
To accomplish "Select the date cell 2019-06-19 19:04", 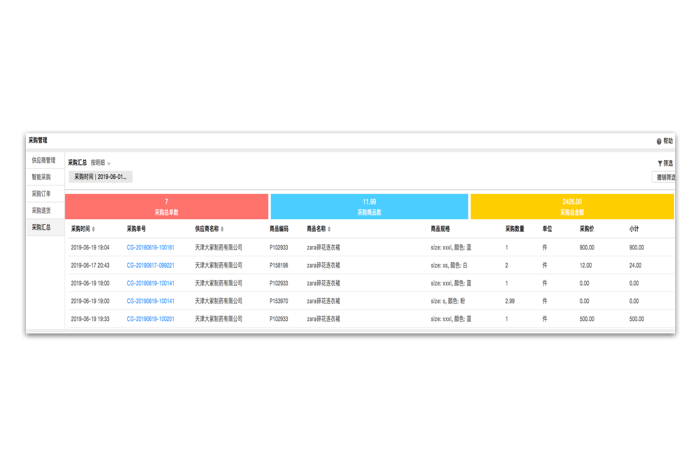I will pyautogui.click(x=90, y=247).
